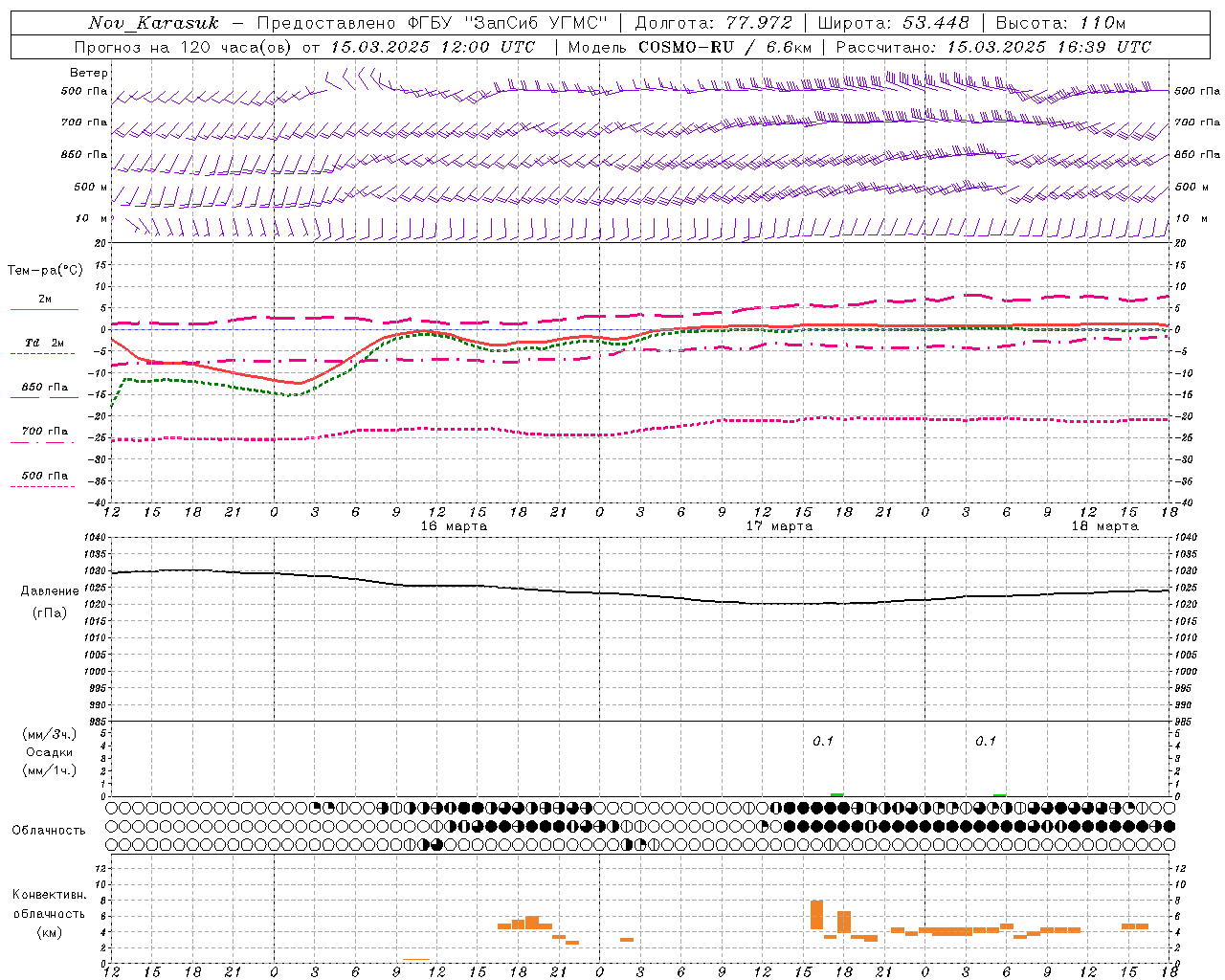Screen dimensions: 1225x980
Task: Click the Тем-ра(°C) axis title
Action: (45, 271)
